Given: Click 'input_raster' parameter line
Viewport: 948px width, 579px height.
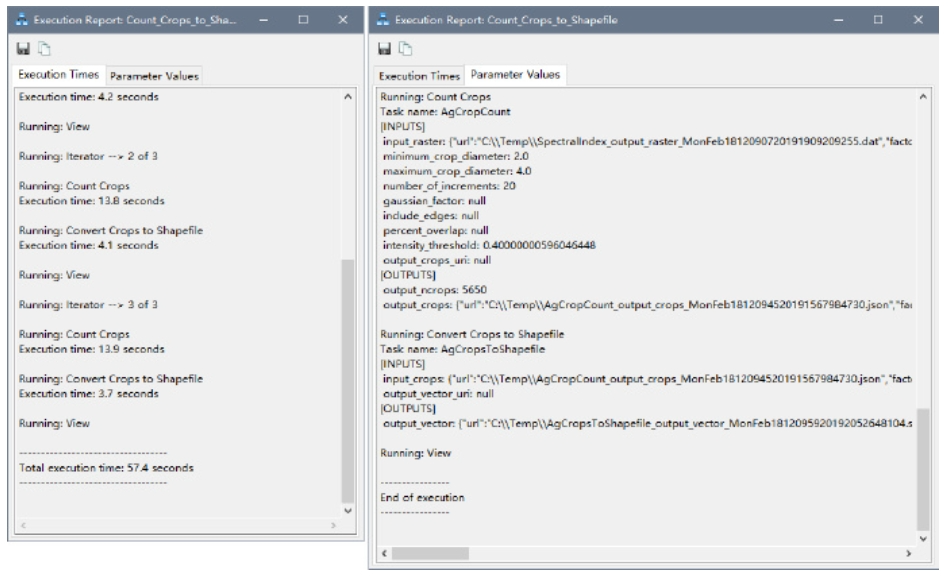Looking at the screenshot, I should (647, 141).
